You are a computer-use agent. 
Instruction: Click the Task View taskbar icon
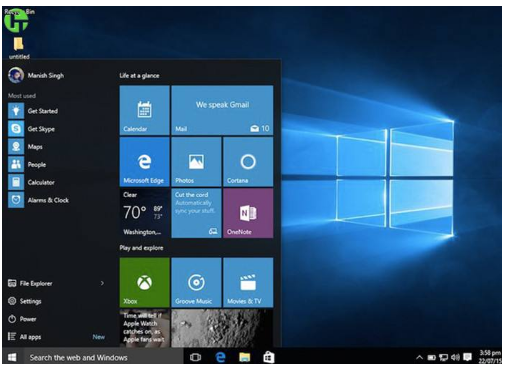(x=195, y=357)
